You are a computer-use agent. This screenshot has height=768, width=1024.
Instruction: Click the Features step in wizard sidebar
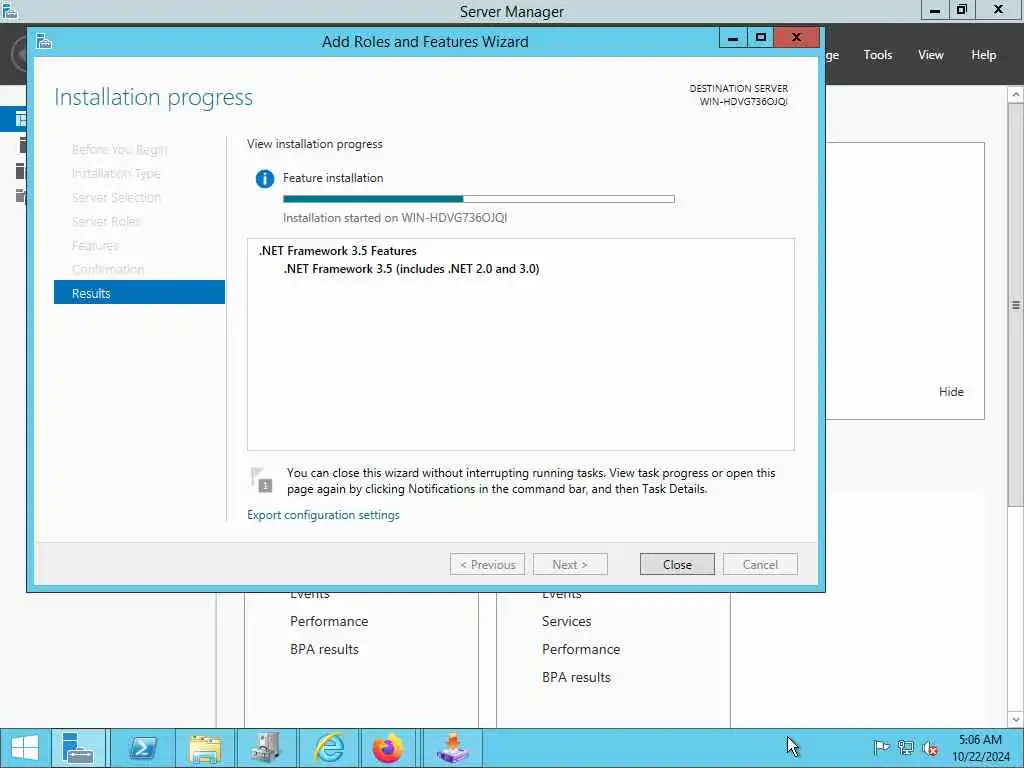95,245
